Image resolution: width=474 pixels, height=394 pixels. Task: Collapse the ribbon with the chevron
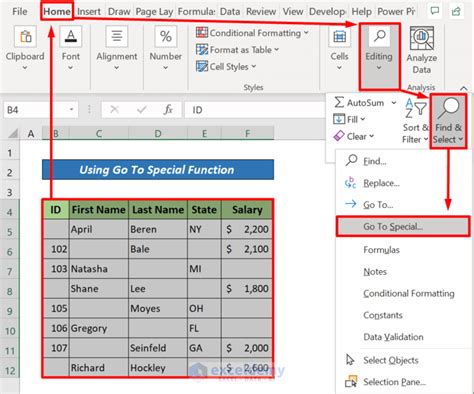[463, 88]
